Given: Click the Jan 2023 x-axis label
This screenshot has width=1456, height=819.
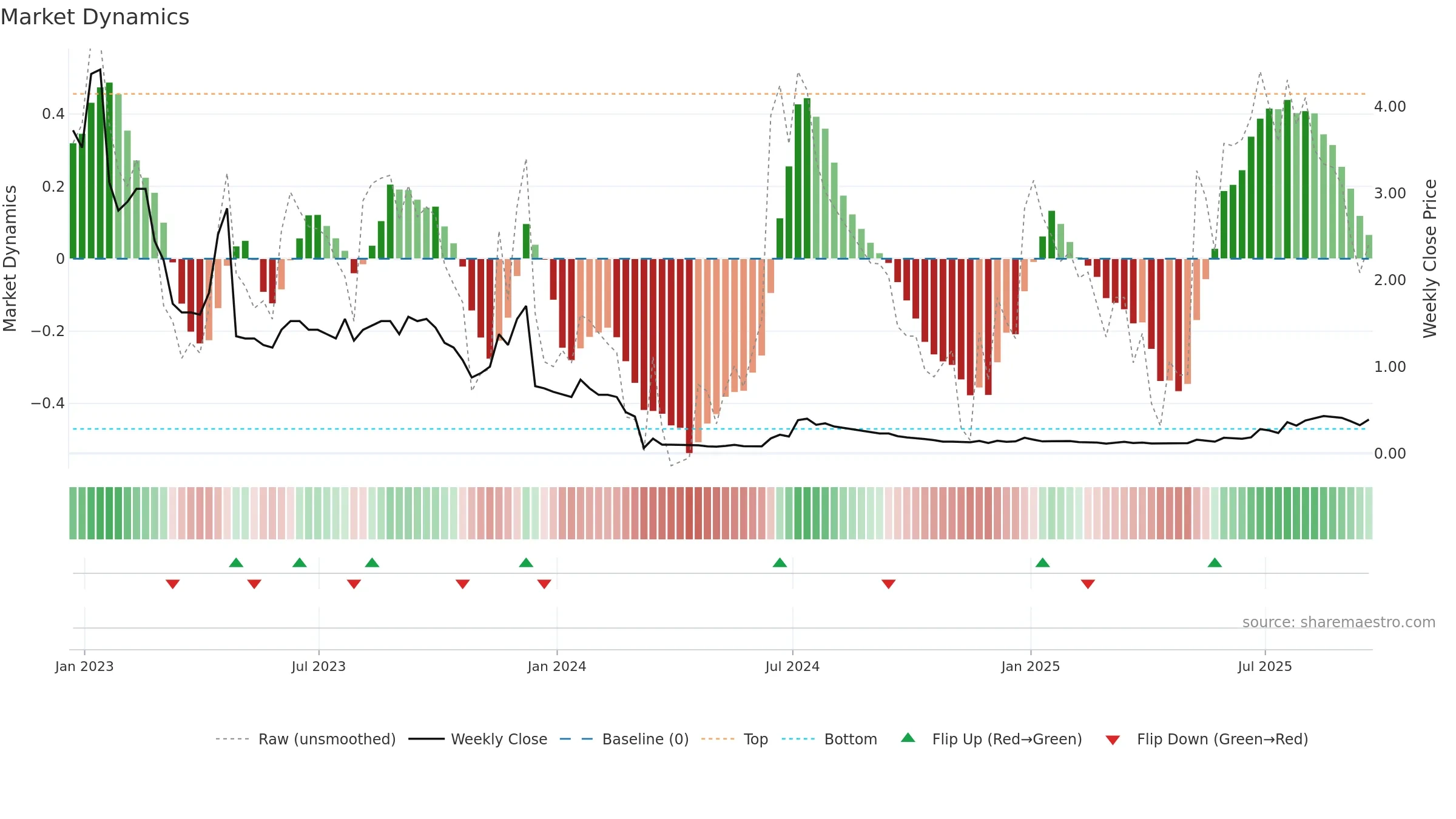Looking at the screenshot, I should [84, 666].
